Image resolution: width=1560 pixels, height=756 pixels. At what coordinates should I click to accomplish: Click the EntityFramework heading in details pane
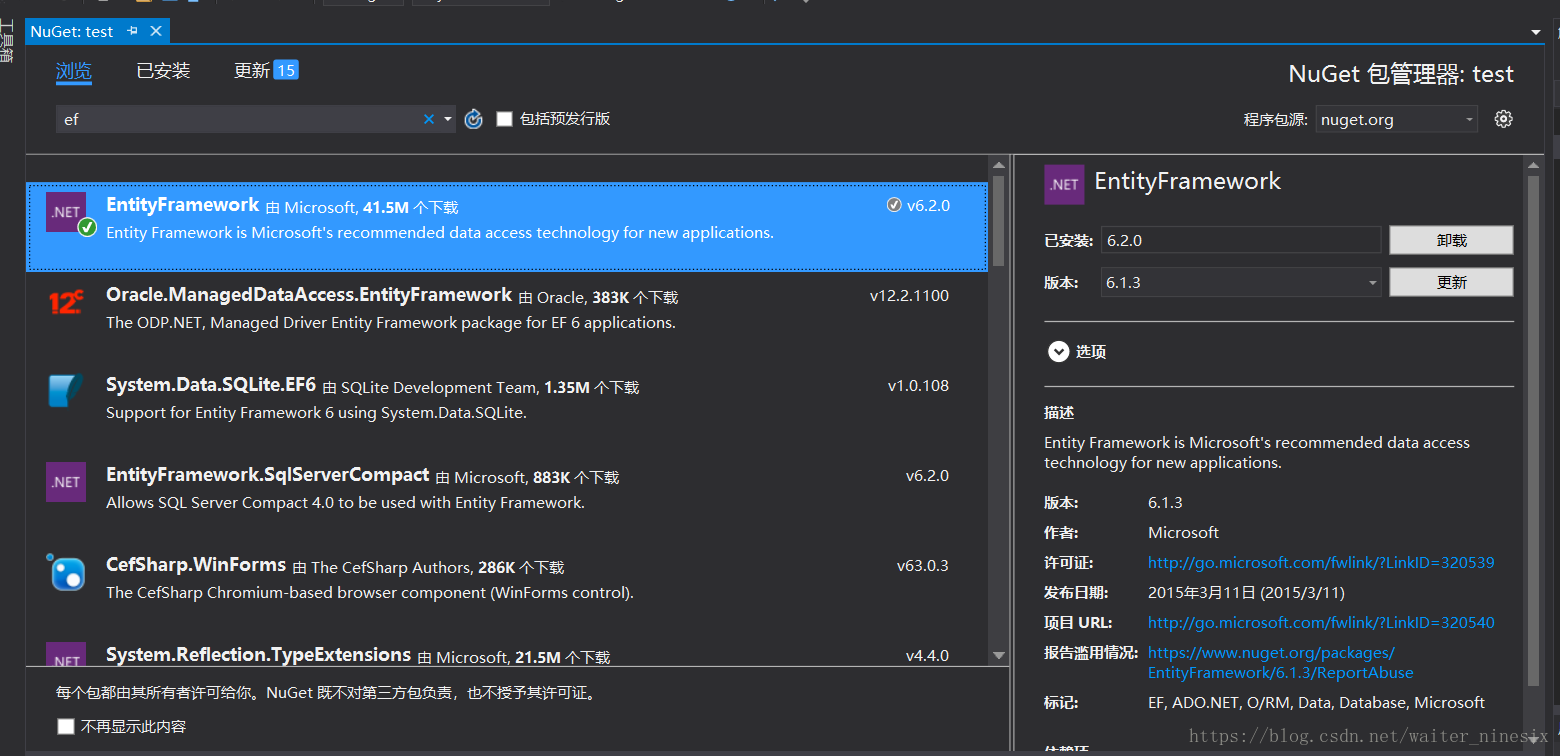[x=1187, y=181]
